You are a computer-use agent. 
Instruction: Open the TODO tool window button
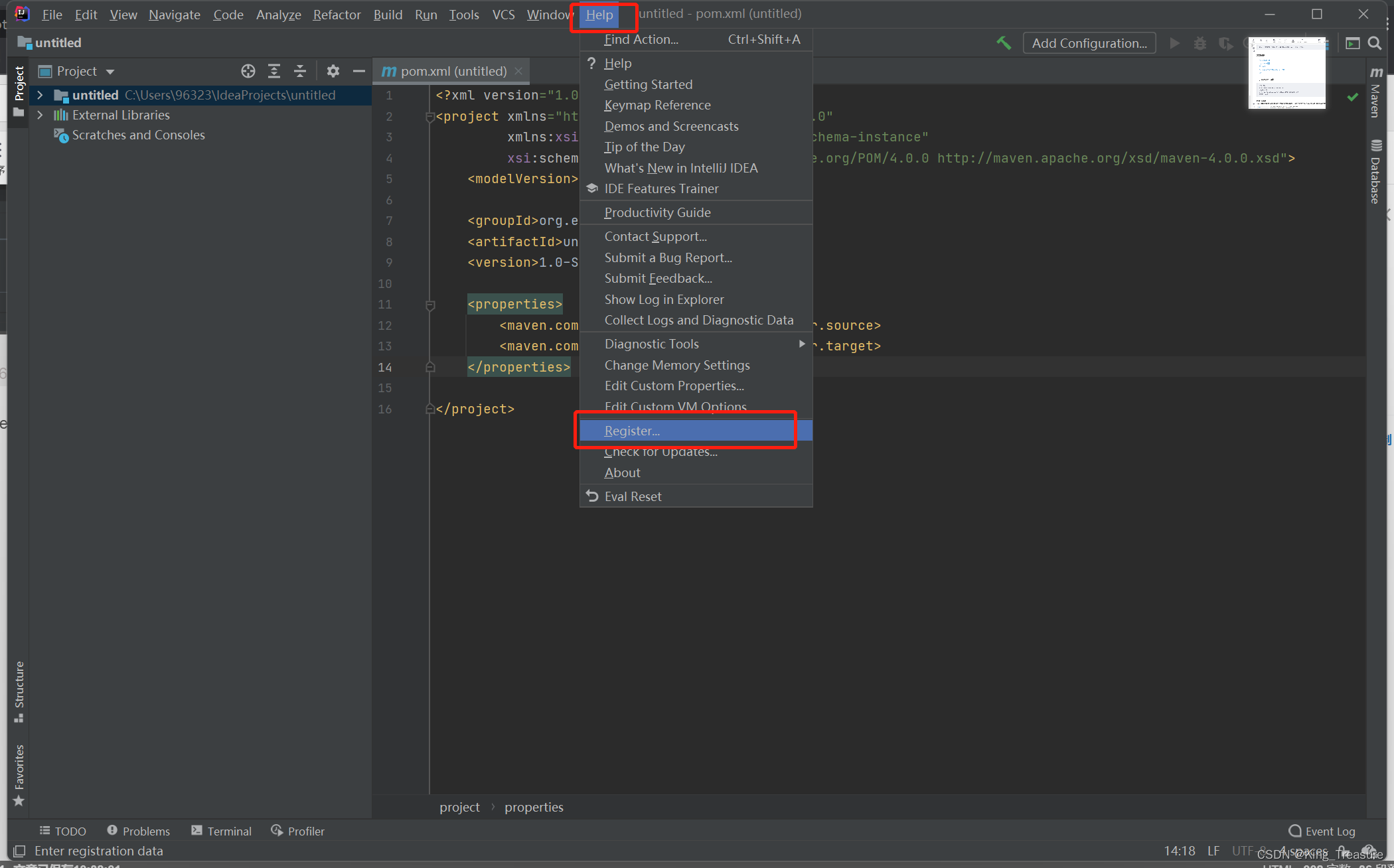coord(63,831)
